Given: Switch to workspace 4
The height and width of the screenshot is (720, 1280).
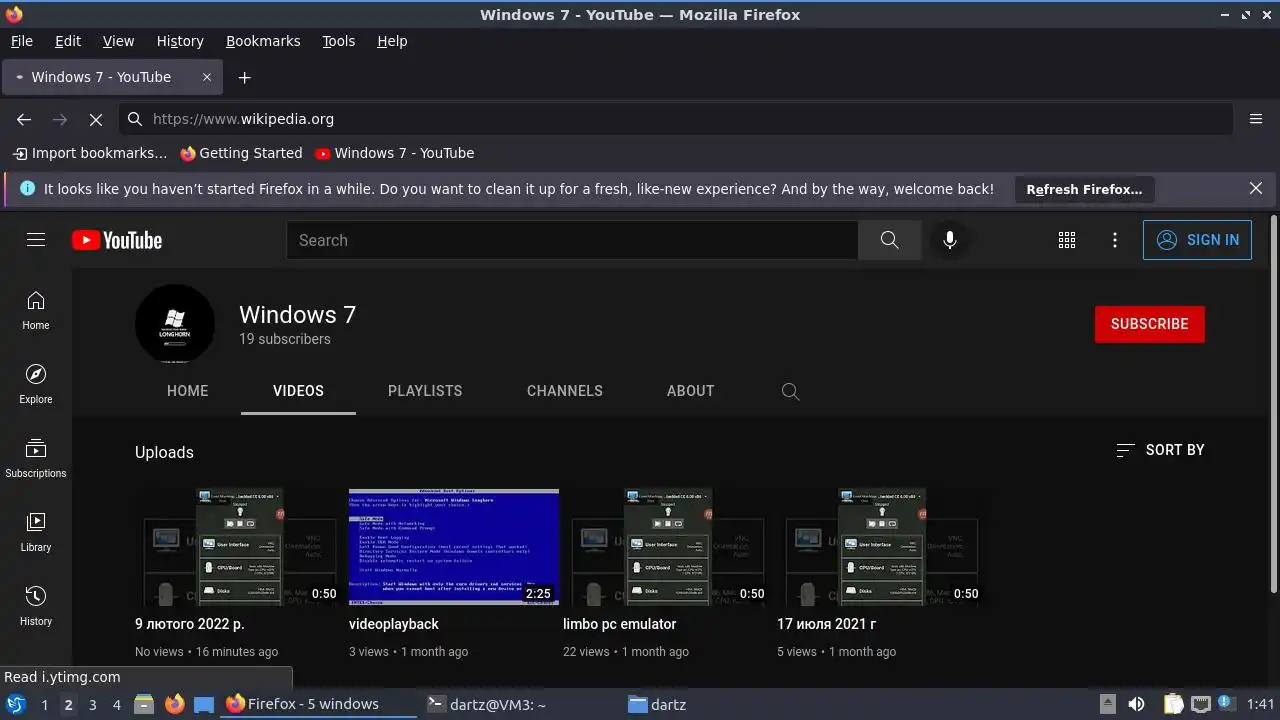Looking at the screenshot, I should point(116,705).
